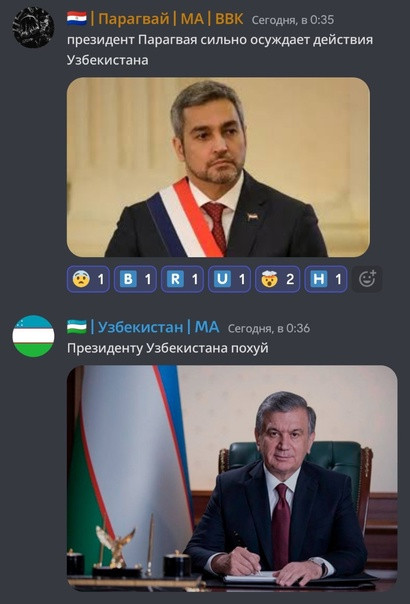The width and height of the screenshot is (410, 604).
Task: Click the timestamp Сегодня, в 0:36
Action: pyautogui.click(x=269, y=329)
